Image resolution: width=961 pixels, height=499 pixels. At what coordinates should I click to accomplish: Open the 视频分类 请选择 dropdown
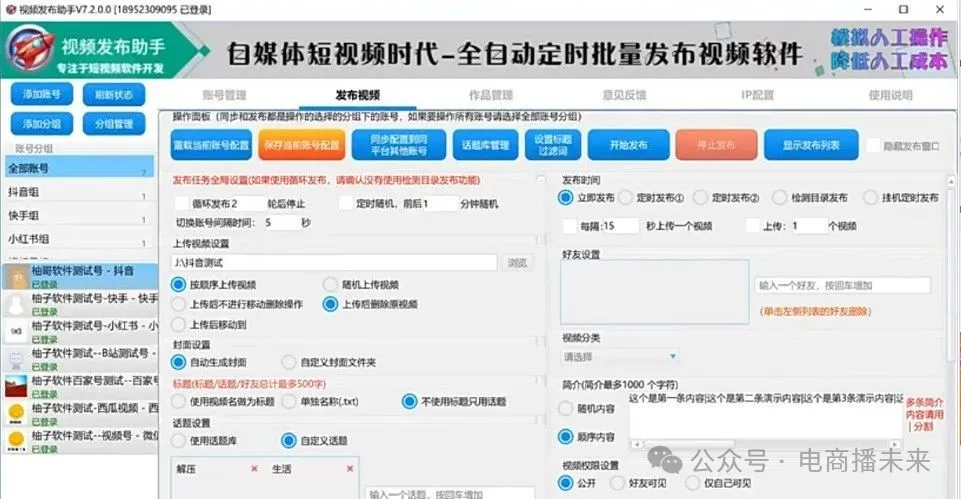tap(620, 356)
